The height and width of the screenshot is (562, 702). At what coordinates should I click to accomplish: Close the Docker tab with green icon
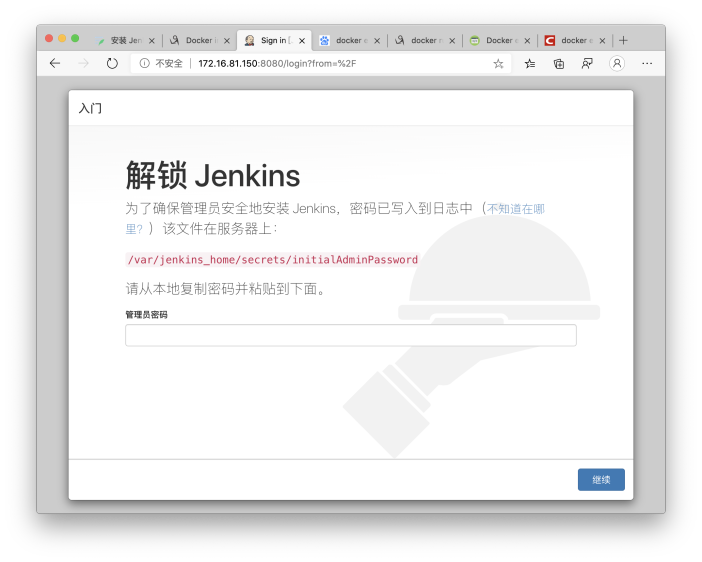[x=527, y=41]
